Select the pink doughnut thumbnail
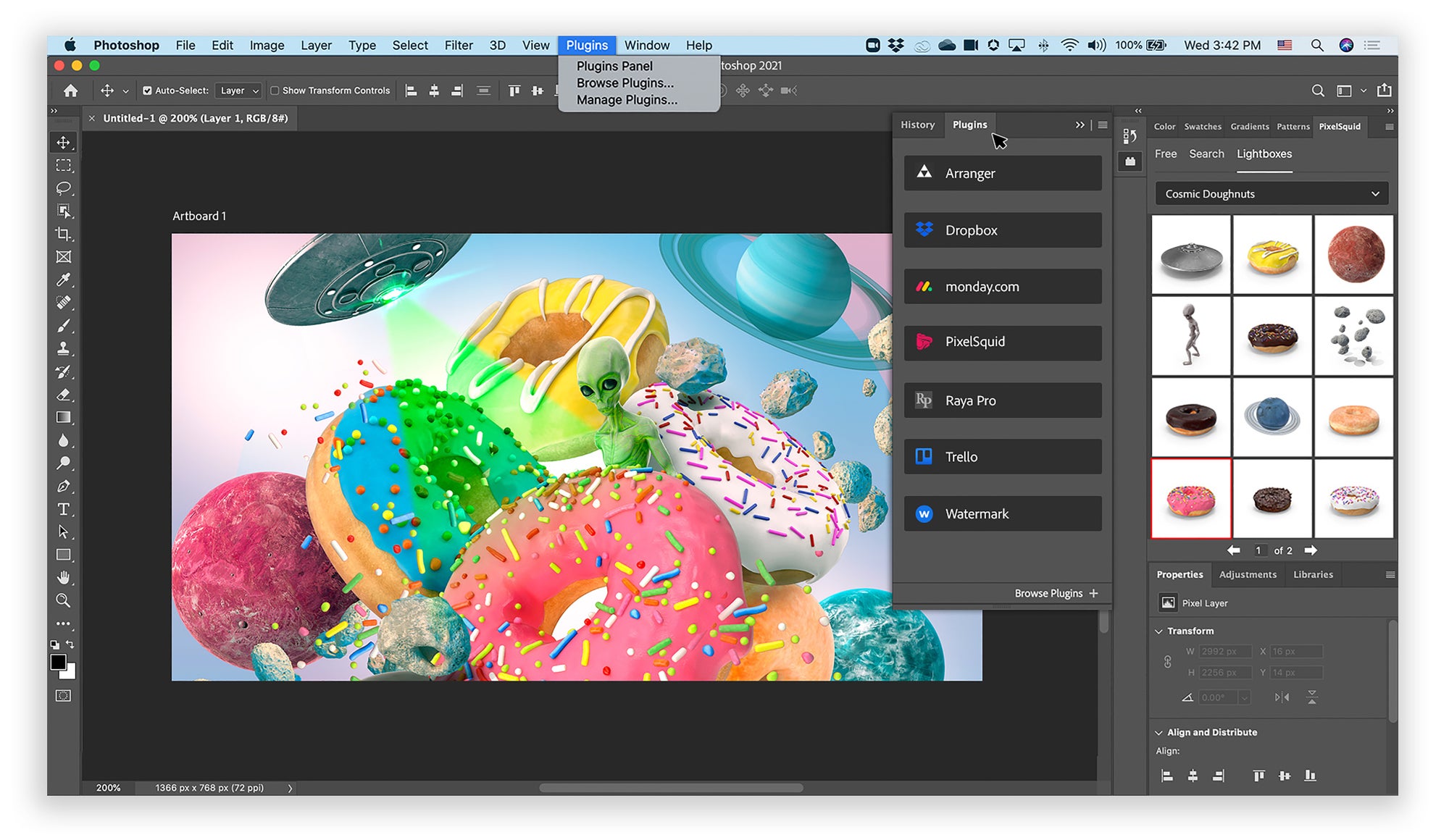 1191,498
